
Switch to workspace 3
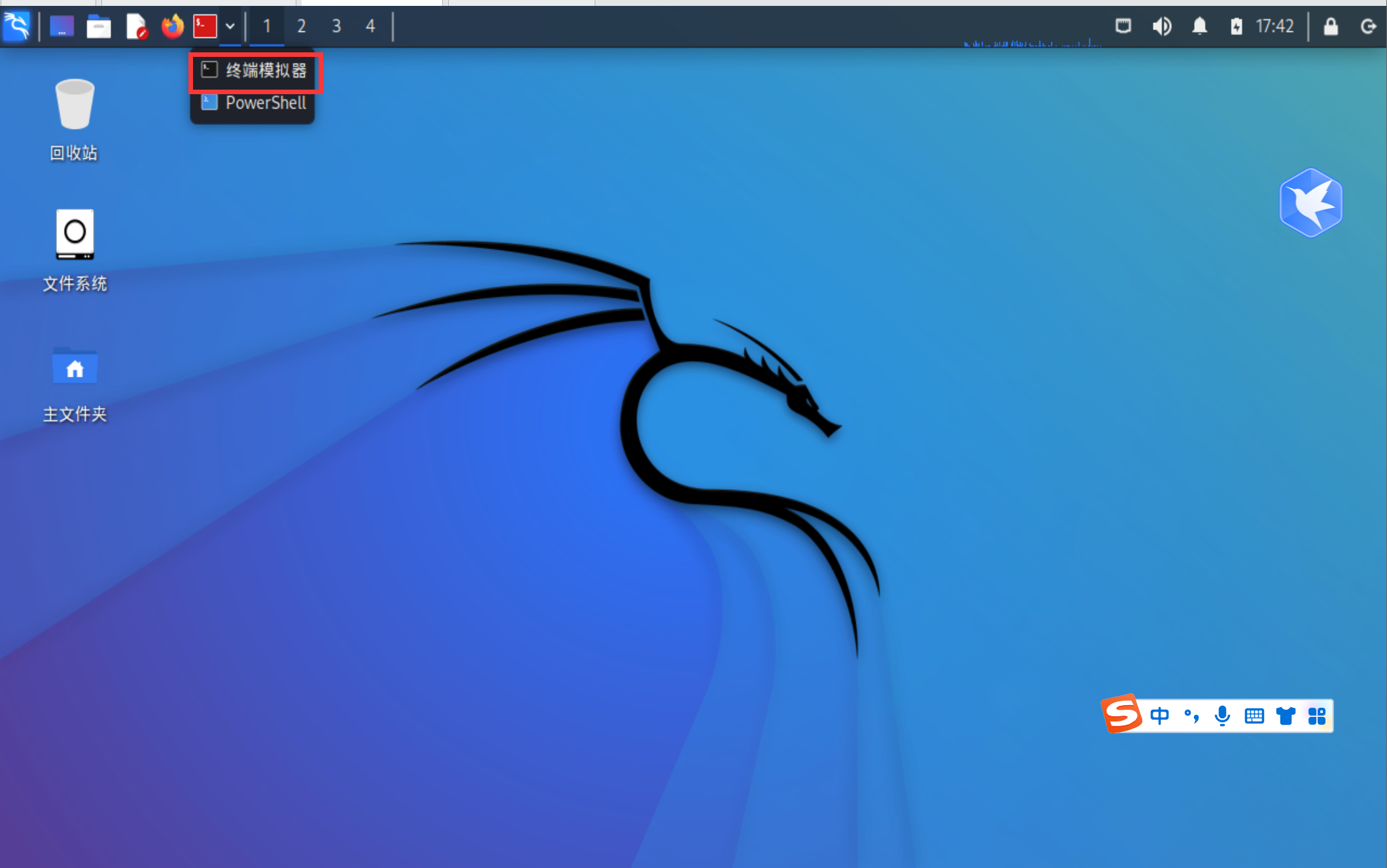[336, 26]
